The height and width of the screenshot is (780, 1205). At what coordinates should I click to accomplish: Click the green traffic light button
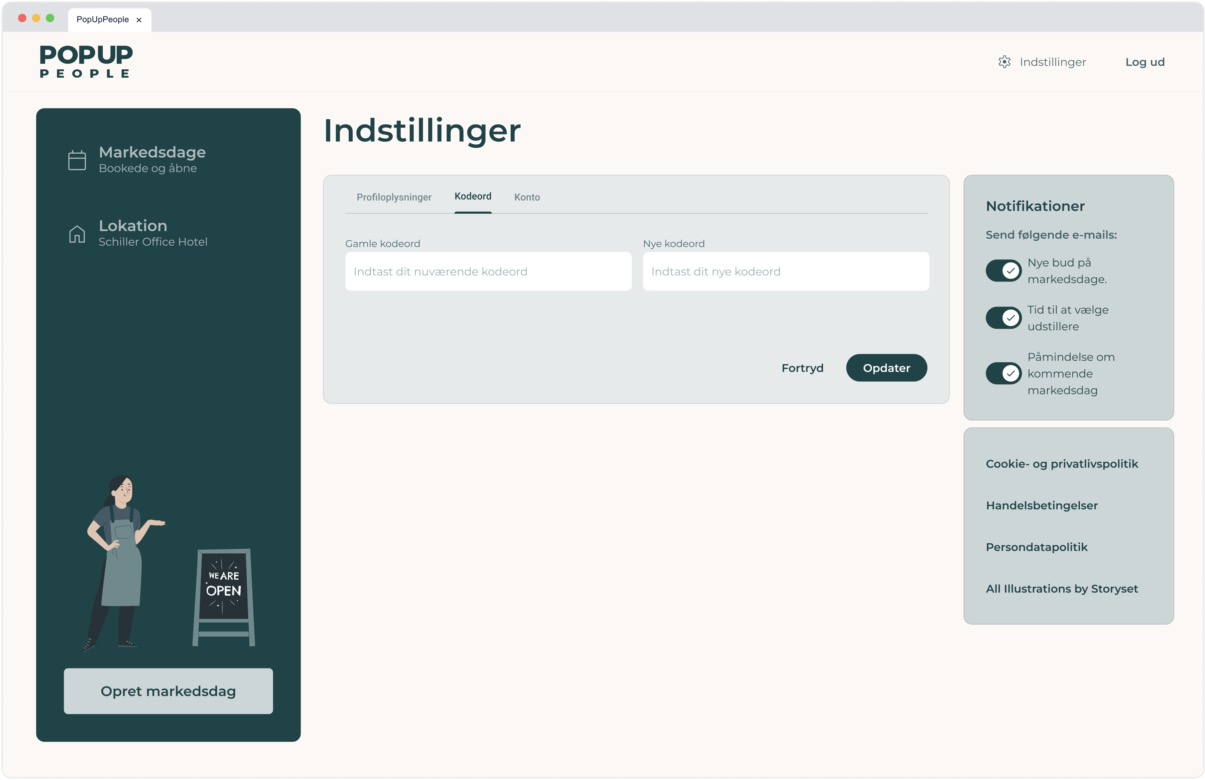[x=50, y=17]
